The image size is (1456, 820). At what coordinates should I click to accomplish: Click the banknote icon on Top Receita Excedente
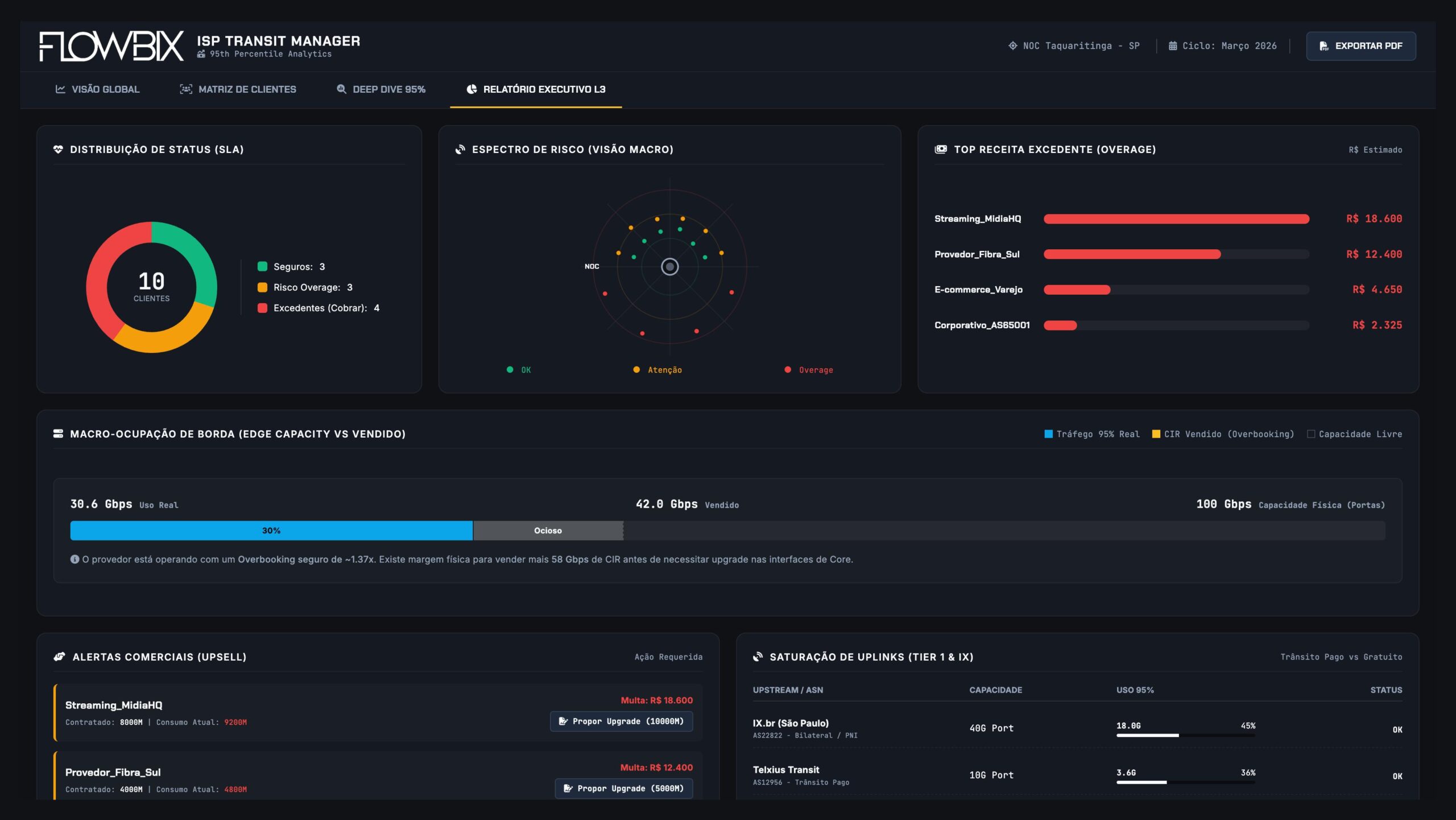pyautogui.click(x=941, y=150)
